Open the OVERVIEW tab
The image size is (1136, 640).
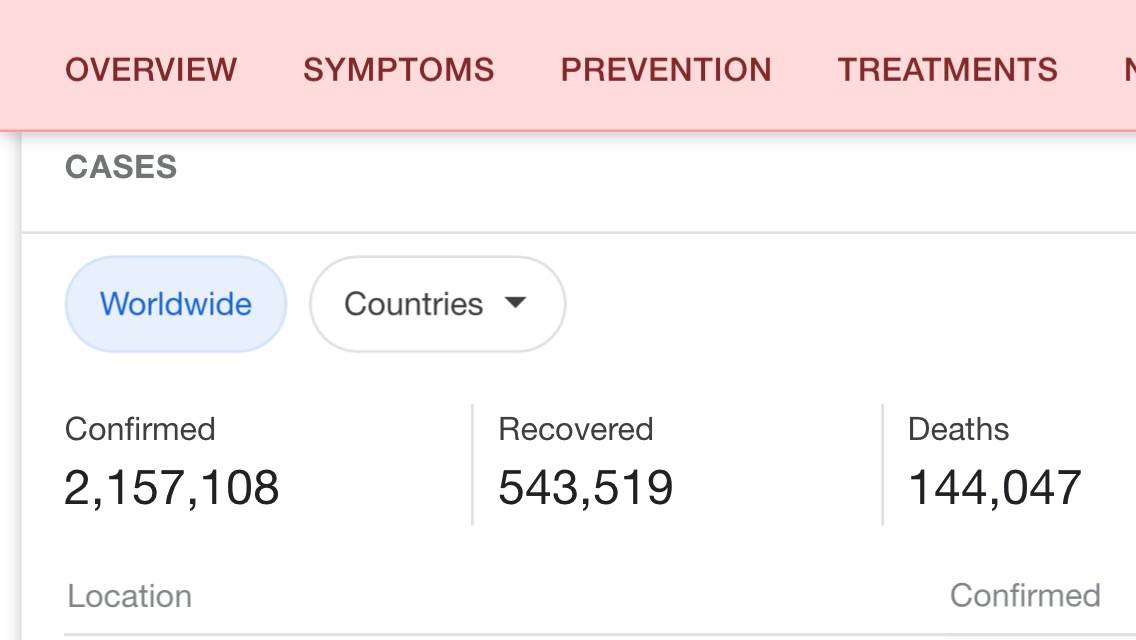tap(151, 70)
